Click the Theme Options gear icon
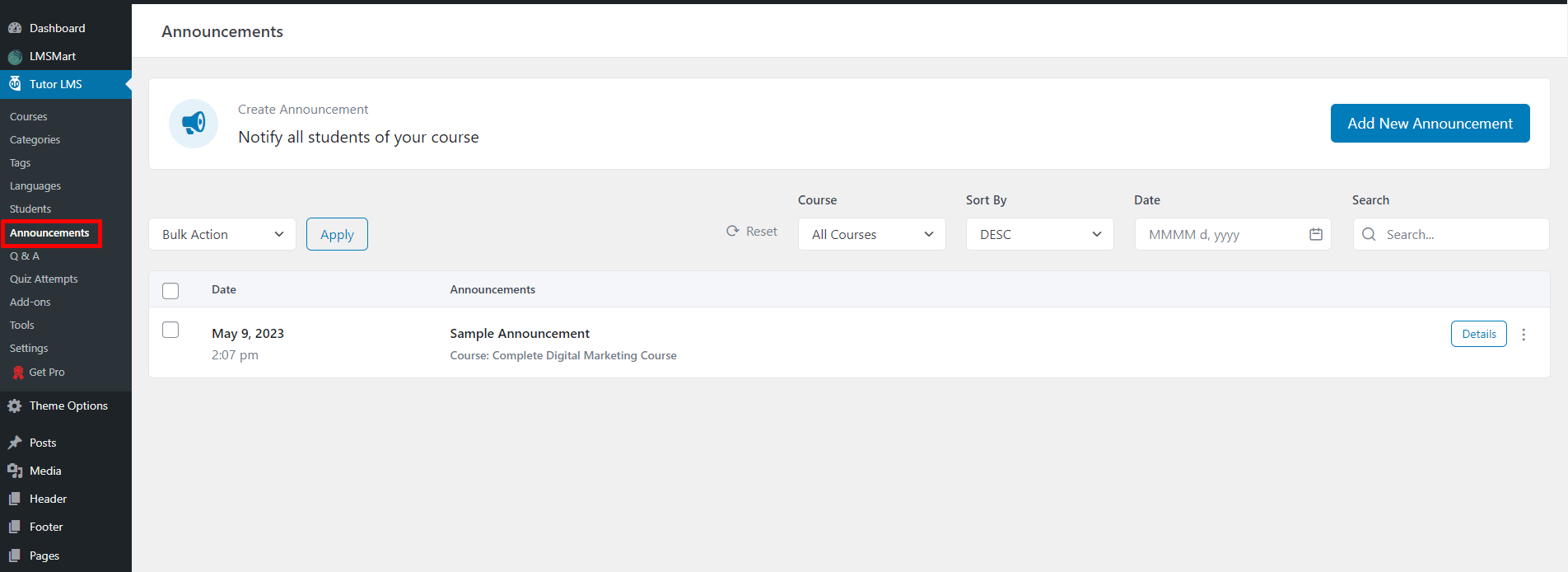 [15, 406]
